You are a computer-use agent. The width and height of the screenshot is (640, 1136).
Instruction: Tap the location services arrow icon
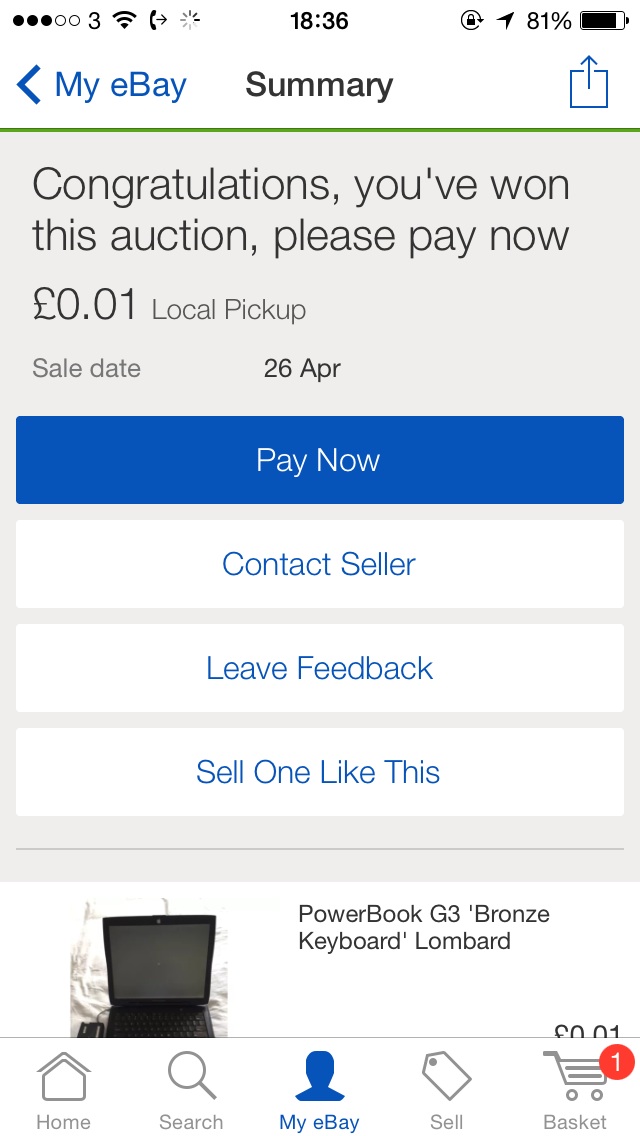pyautogui.click(x=505, y=20)
